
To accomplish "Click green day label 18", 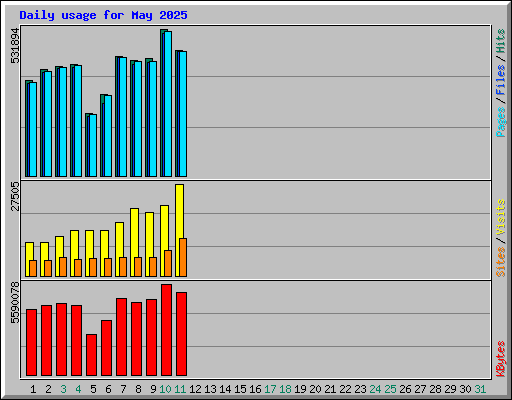I will 285,389.
